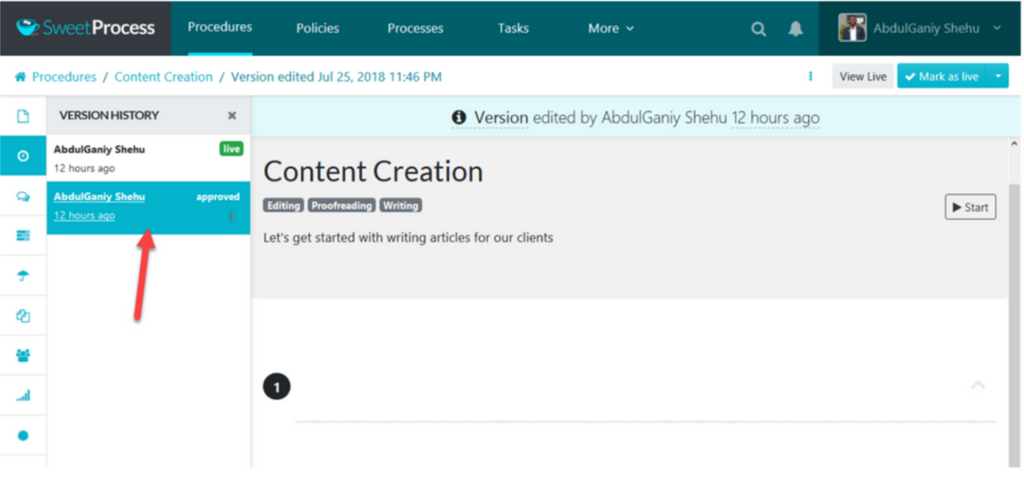Select the document page icon in sidebar

coord(23,116)
